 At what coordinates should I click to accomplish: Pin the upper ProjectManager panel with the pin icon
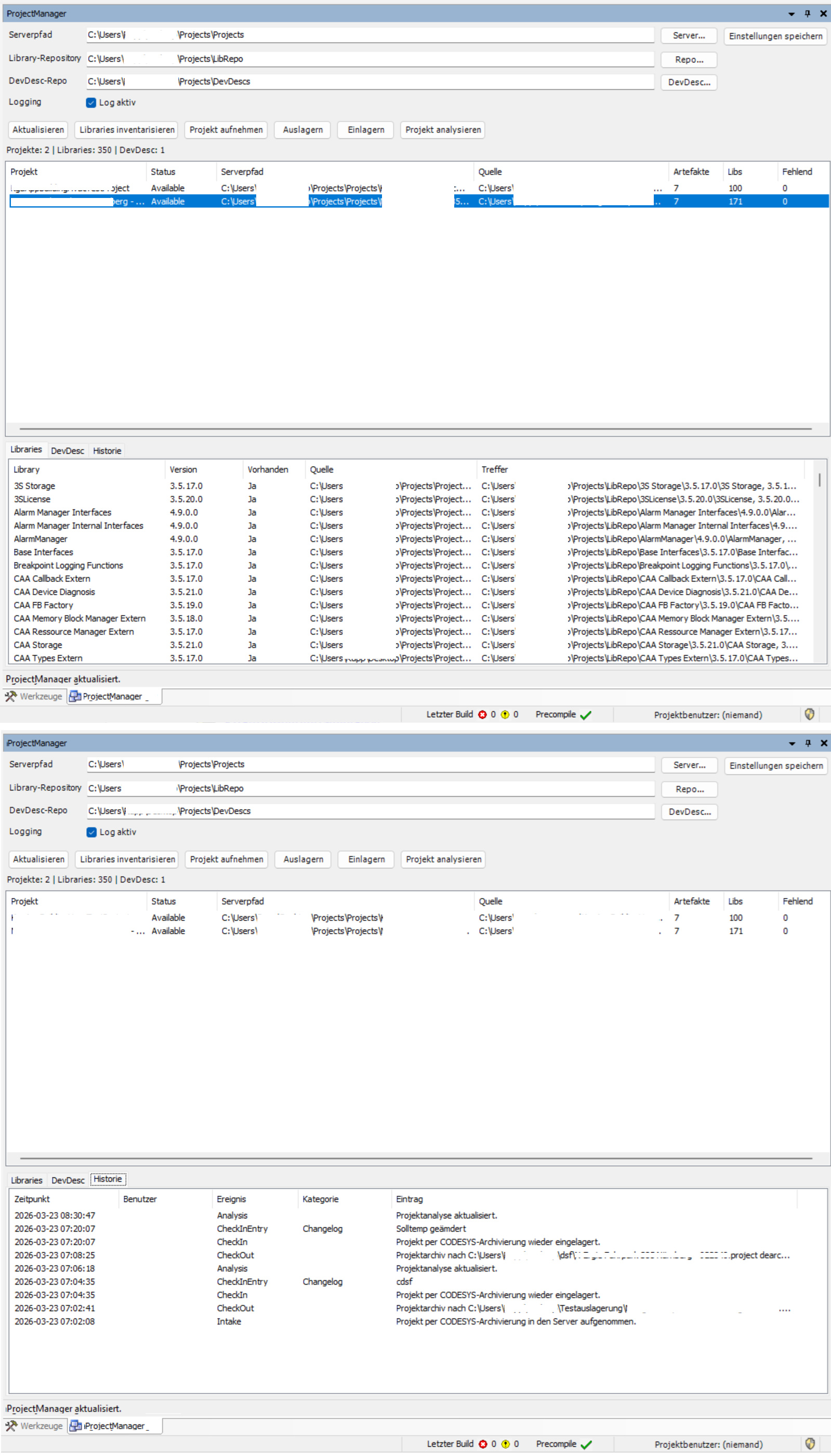pyautogui.click(x=807, y=13)
